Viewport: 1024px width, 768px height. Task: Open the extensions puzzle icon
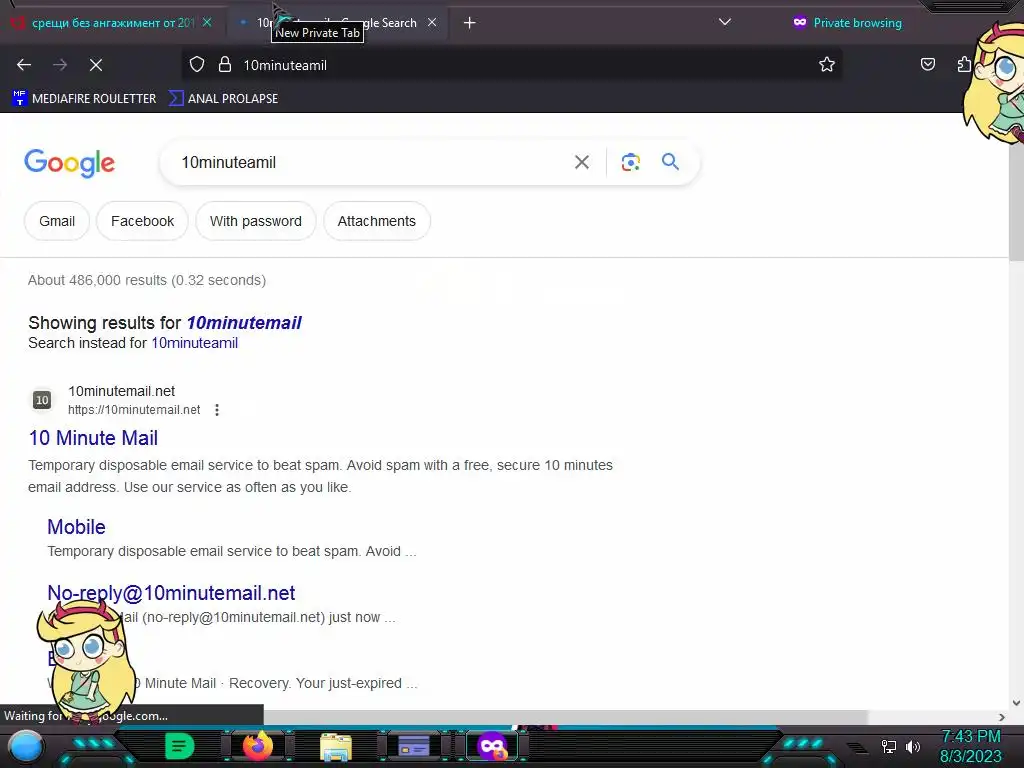click(964, 64)
